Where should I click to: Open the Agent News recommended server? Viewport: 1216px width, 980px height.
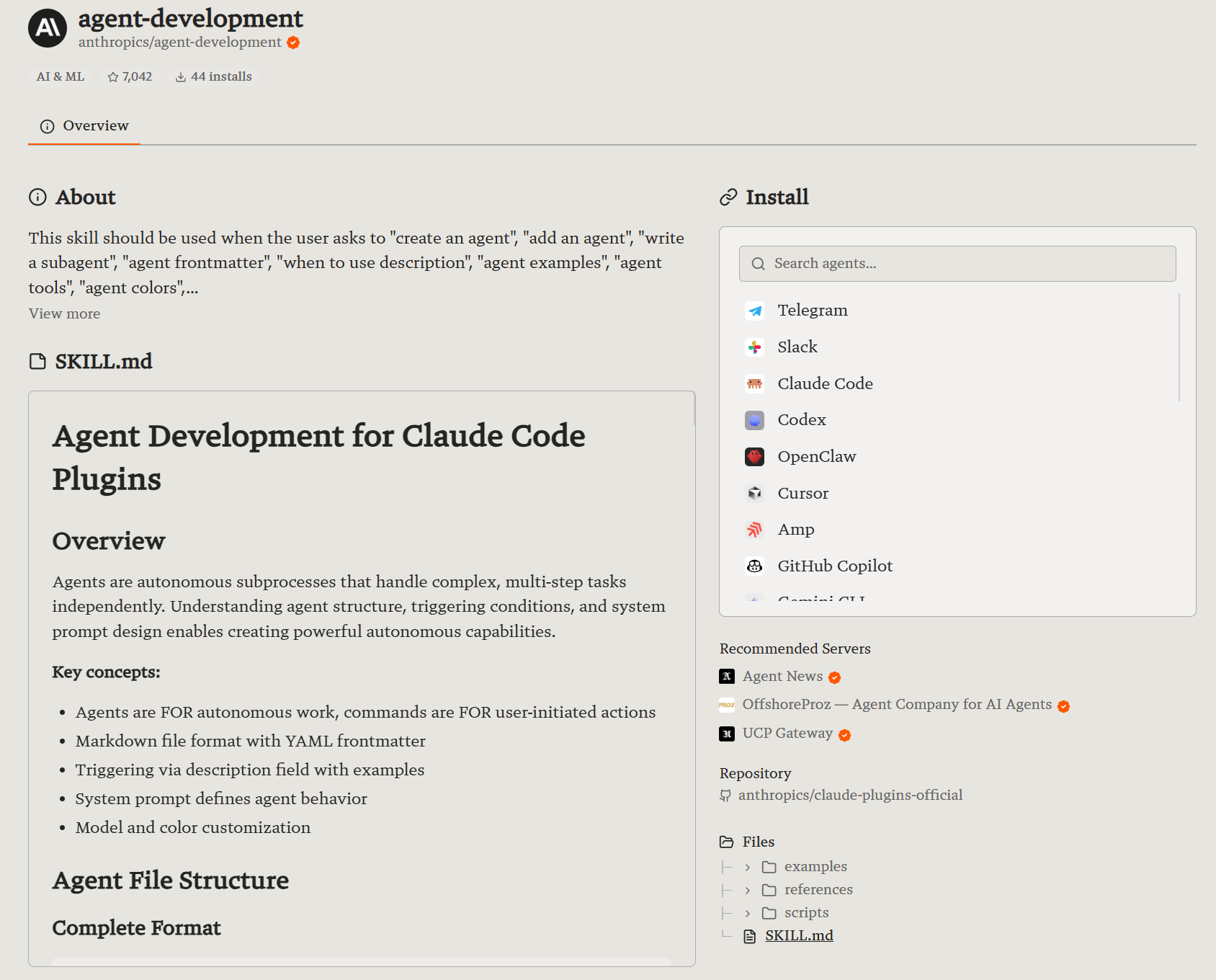click(782, 676)
